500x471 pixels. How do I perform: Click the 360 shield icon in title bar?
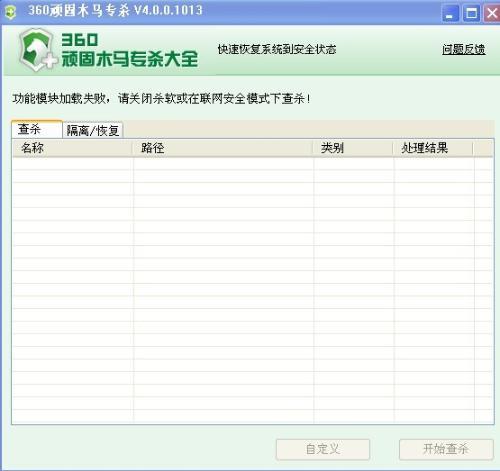coord(10,12)
